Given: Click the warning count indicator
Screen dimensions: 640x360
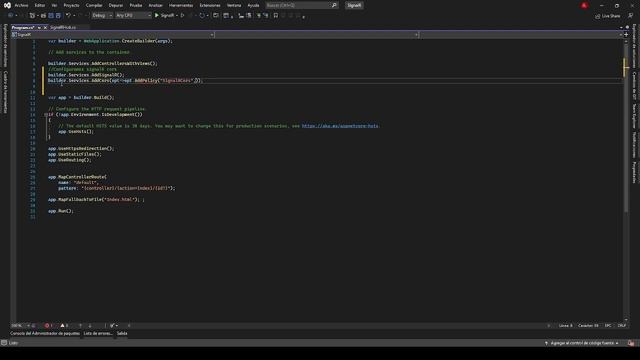Looking at the screenshot, I should tap(64, 326).
